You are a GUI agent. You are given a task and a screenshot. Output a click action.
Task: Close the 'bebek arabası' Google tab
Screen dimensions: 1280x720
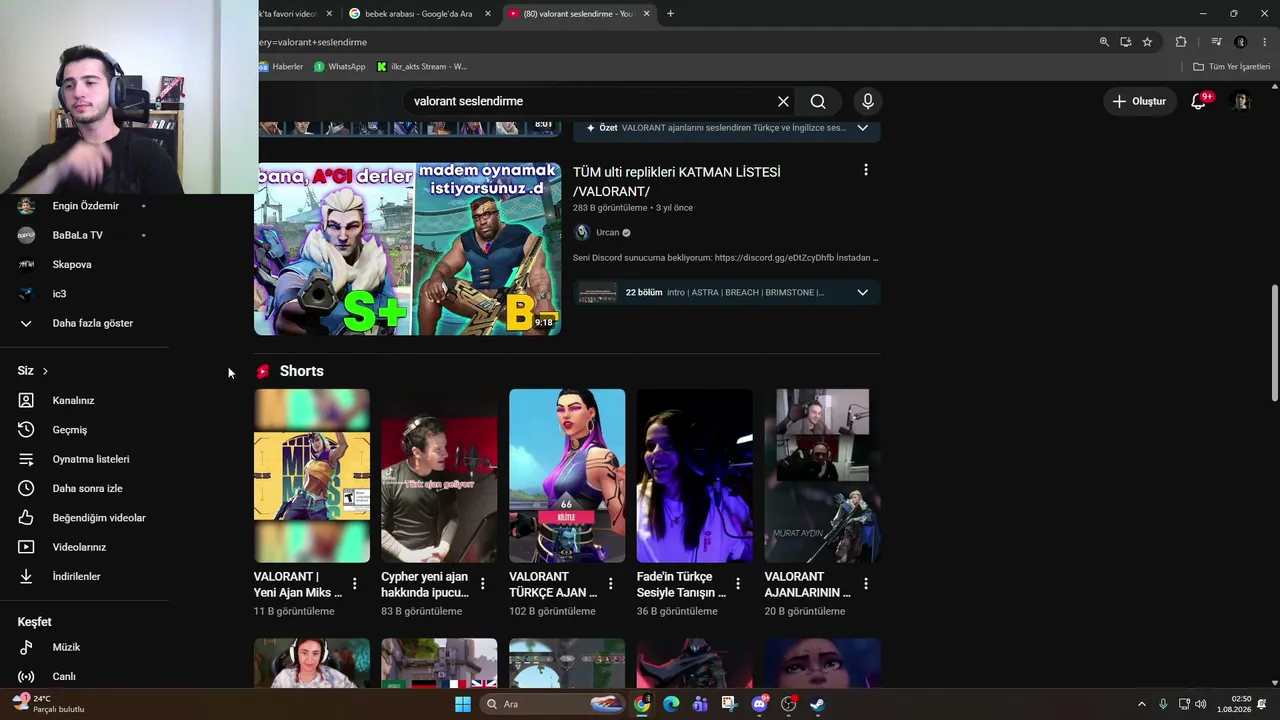(x=488, y=14)
